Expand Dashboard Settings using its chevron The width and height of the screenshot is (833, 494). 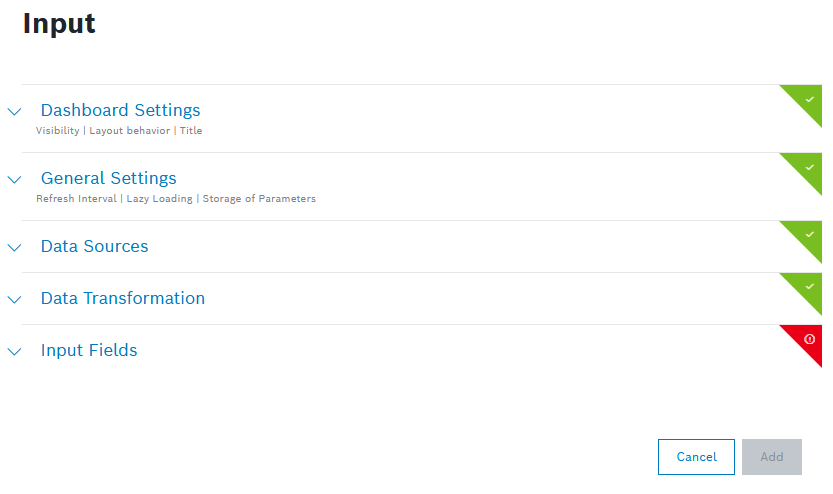[x=14, y=112]
